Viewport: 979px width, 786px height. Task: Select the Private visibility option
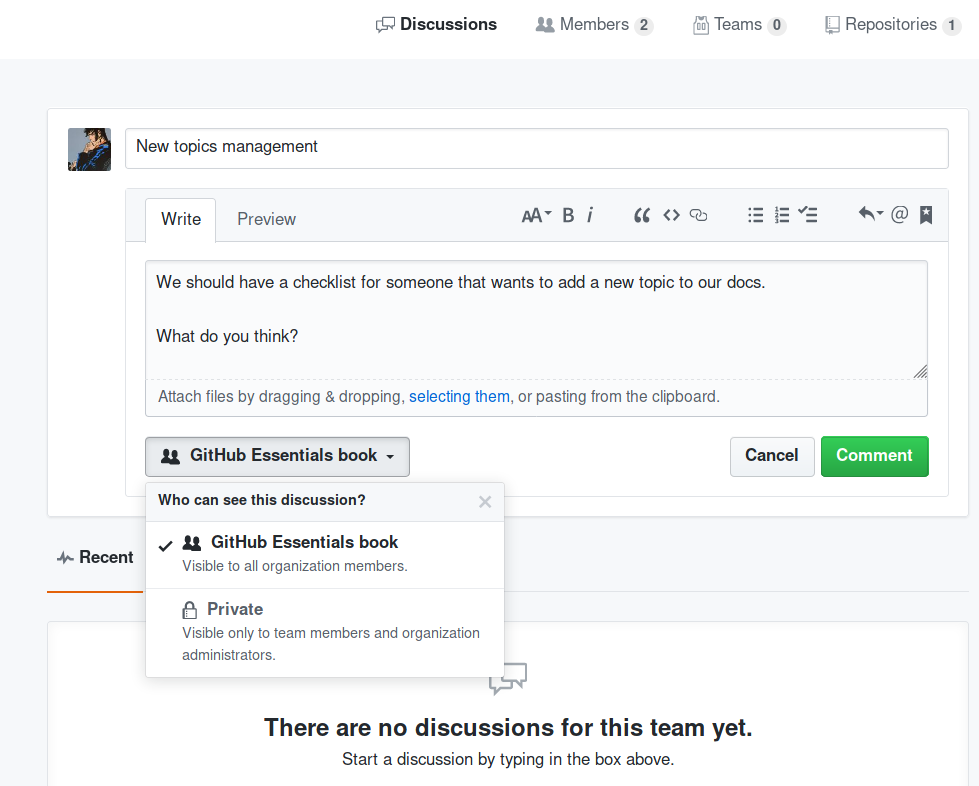[325, 632]
